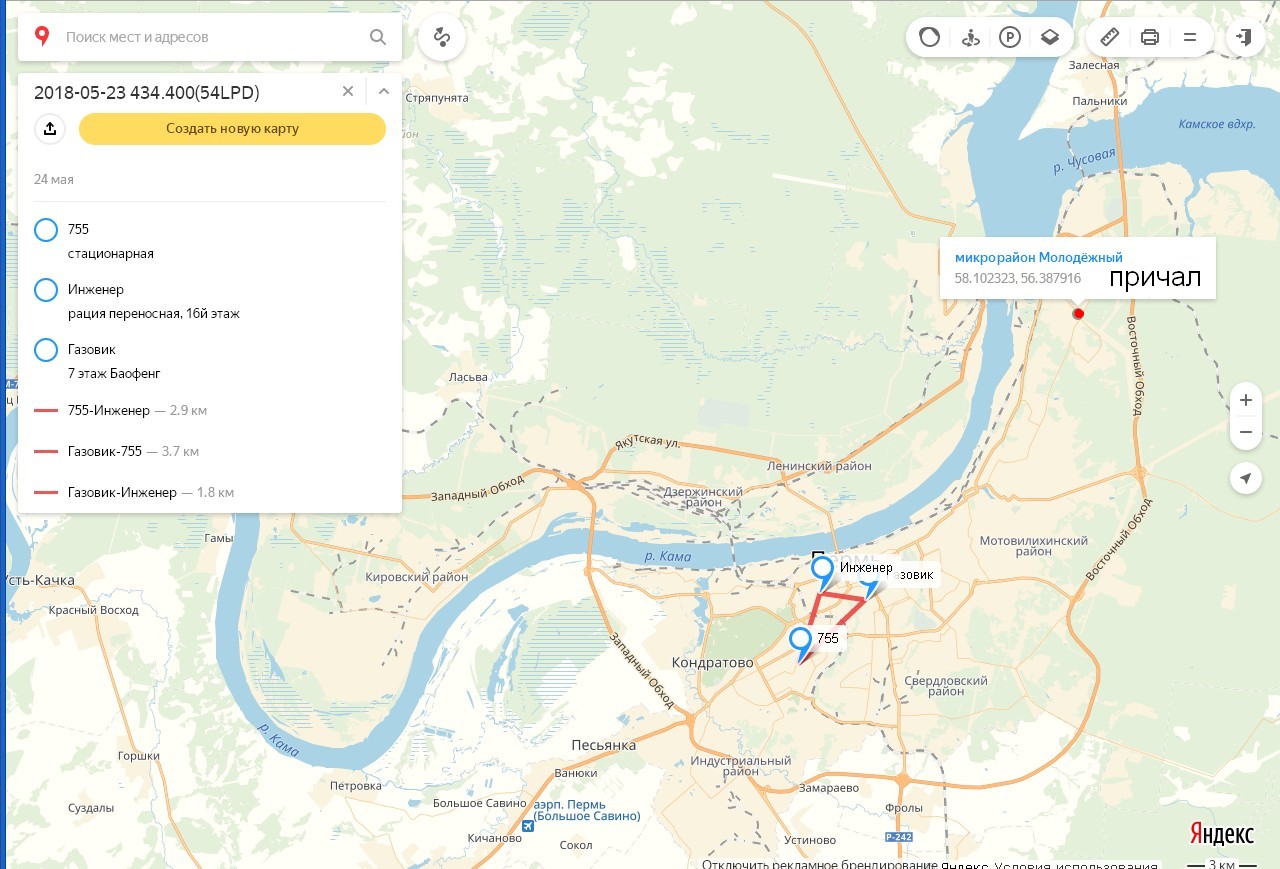Close the 2018-05-23 map panel
The image size is (1280, 869).
[x=348, y=92]
